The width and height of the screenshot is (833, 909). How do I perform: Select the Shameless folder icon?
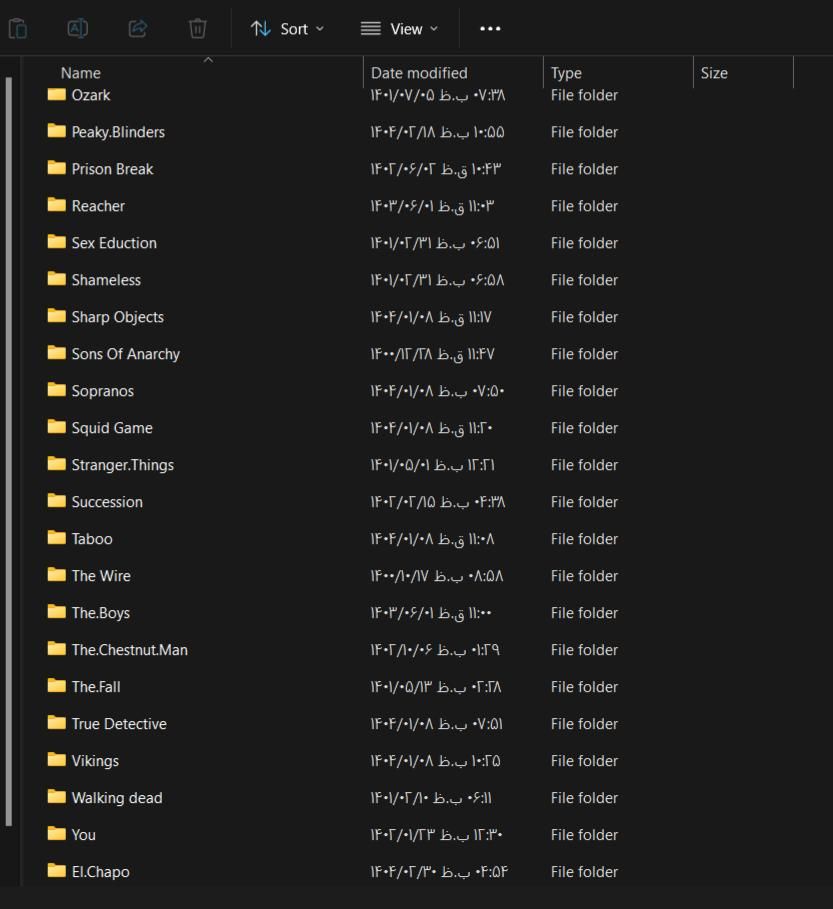56,279
